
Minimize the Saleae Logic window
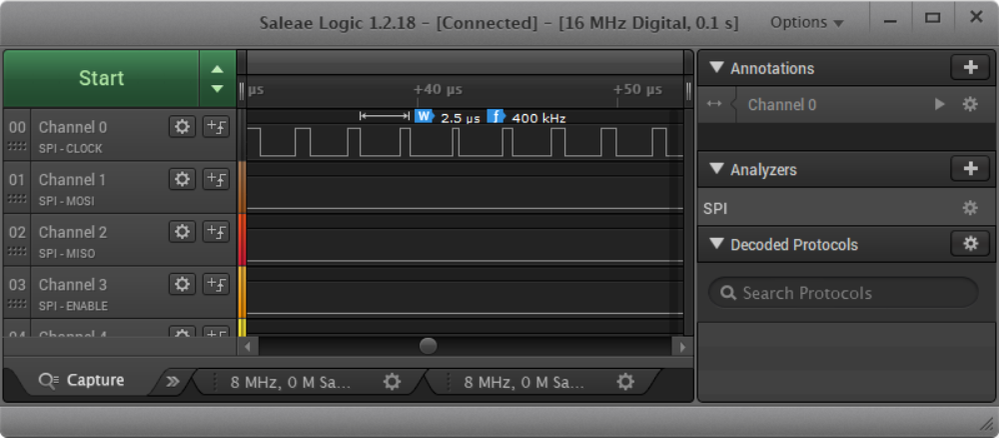coord(890,19)
